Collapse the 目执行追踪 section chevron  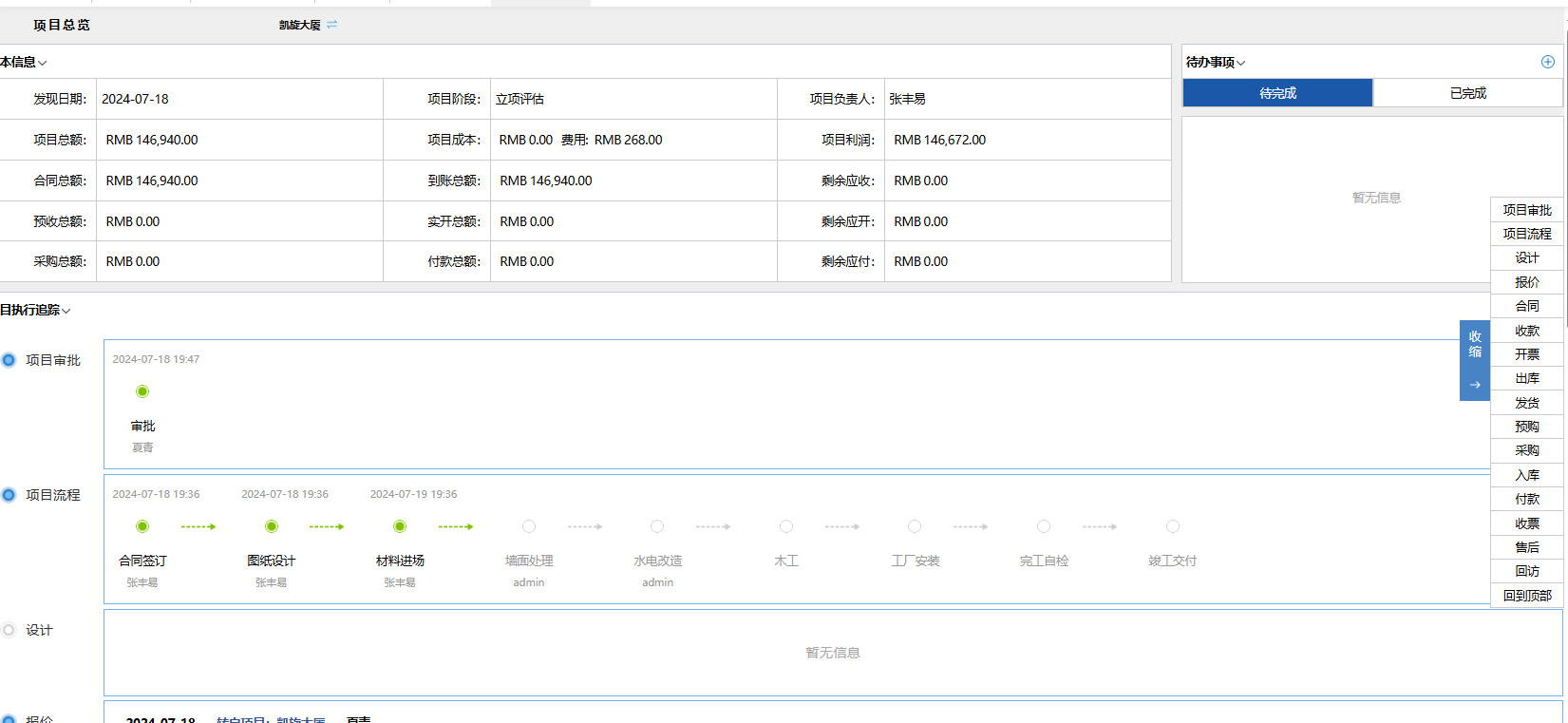66,311
